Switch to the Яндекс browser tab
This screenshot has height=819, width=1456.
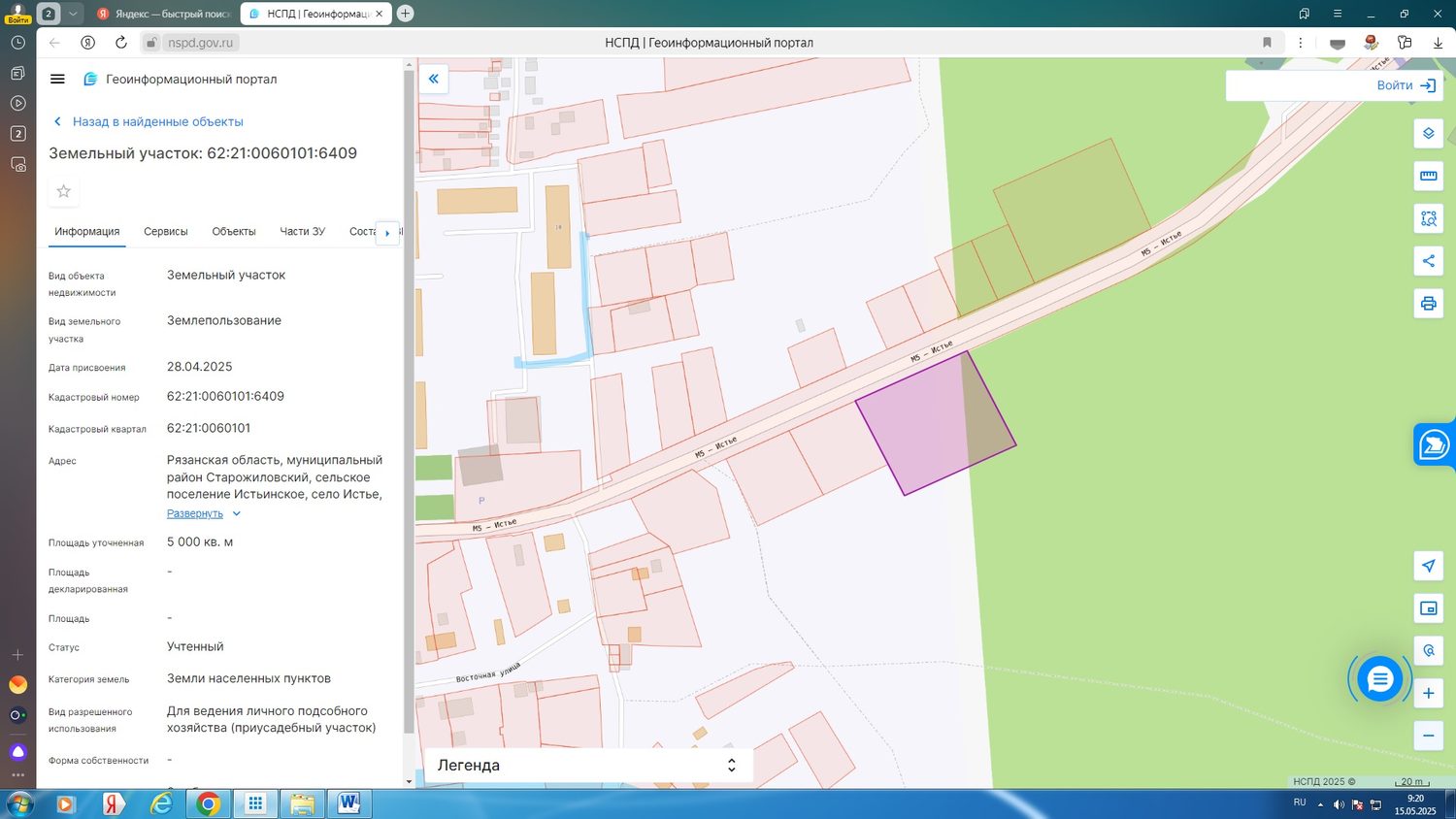[x=162, y=14]
